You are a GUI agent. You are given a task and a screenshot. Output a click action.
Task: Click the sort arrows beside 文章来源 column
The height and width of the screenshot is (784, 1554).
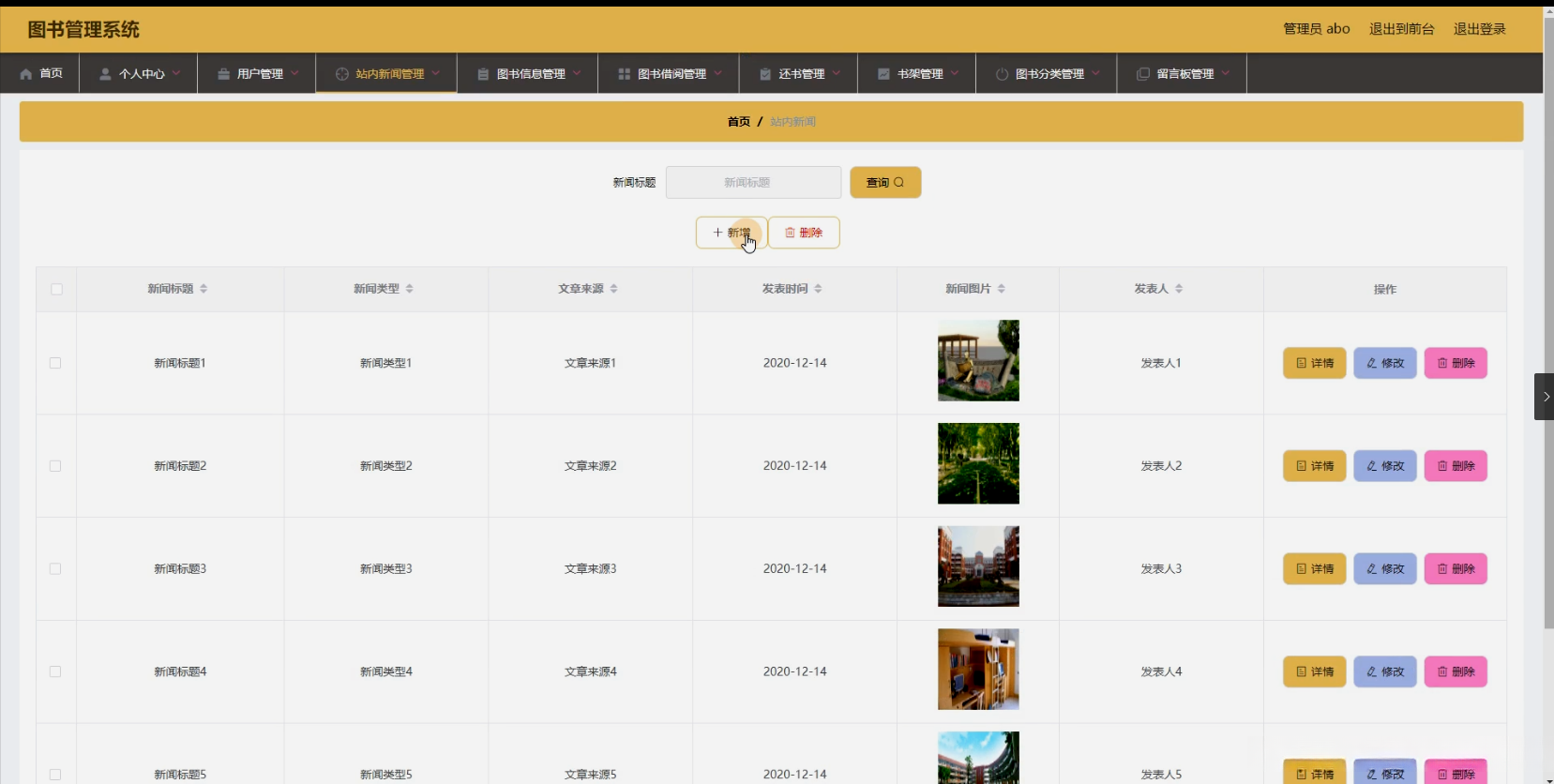[613, 289]
